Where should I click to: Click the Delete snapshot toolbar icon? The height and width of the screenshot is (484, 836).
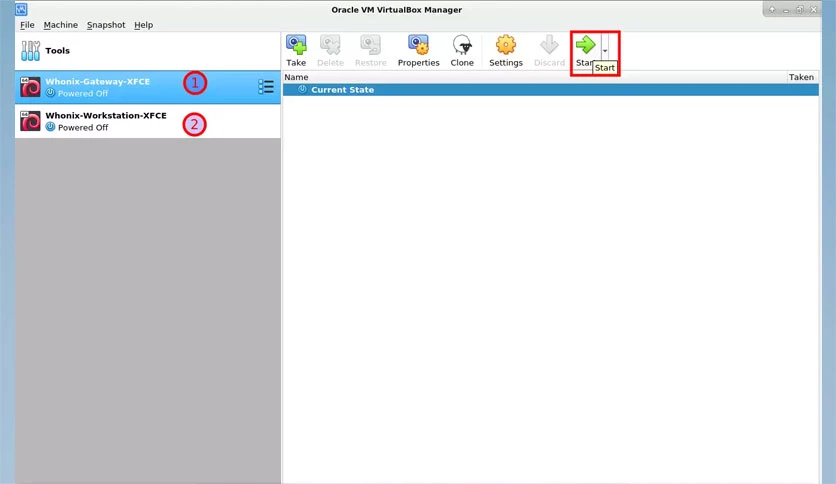330,45
